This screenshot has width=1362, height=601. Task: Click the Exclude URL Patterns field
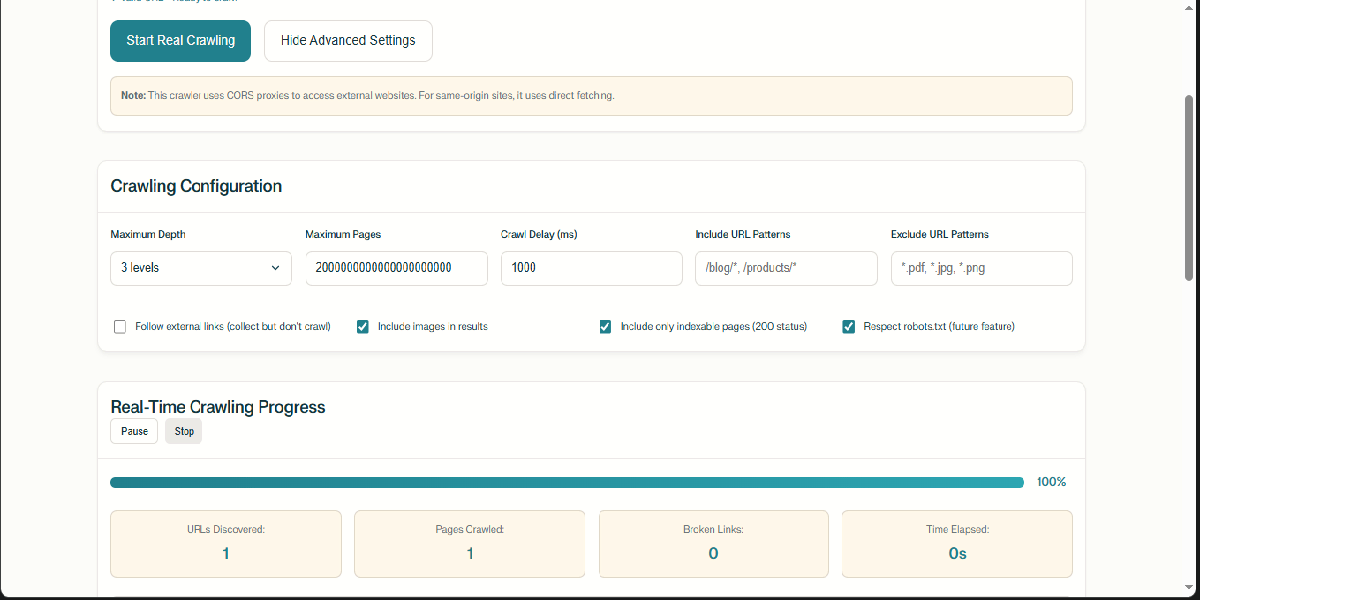click(981, 268)
